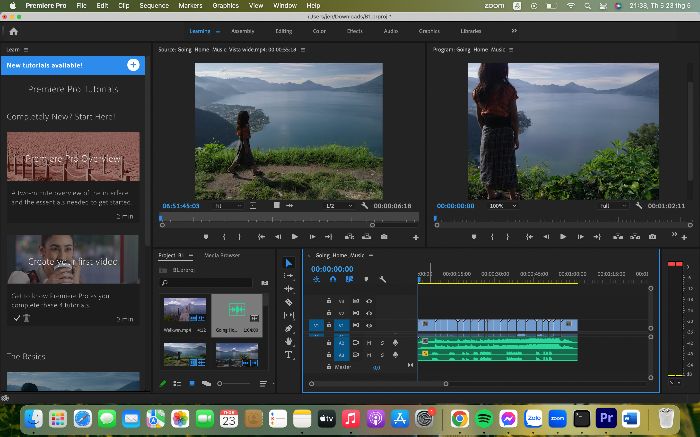Click Overwrite button in Source monitor
This screenshot has width=700, height=437.
(x=367, y=237)
